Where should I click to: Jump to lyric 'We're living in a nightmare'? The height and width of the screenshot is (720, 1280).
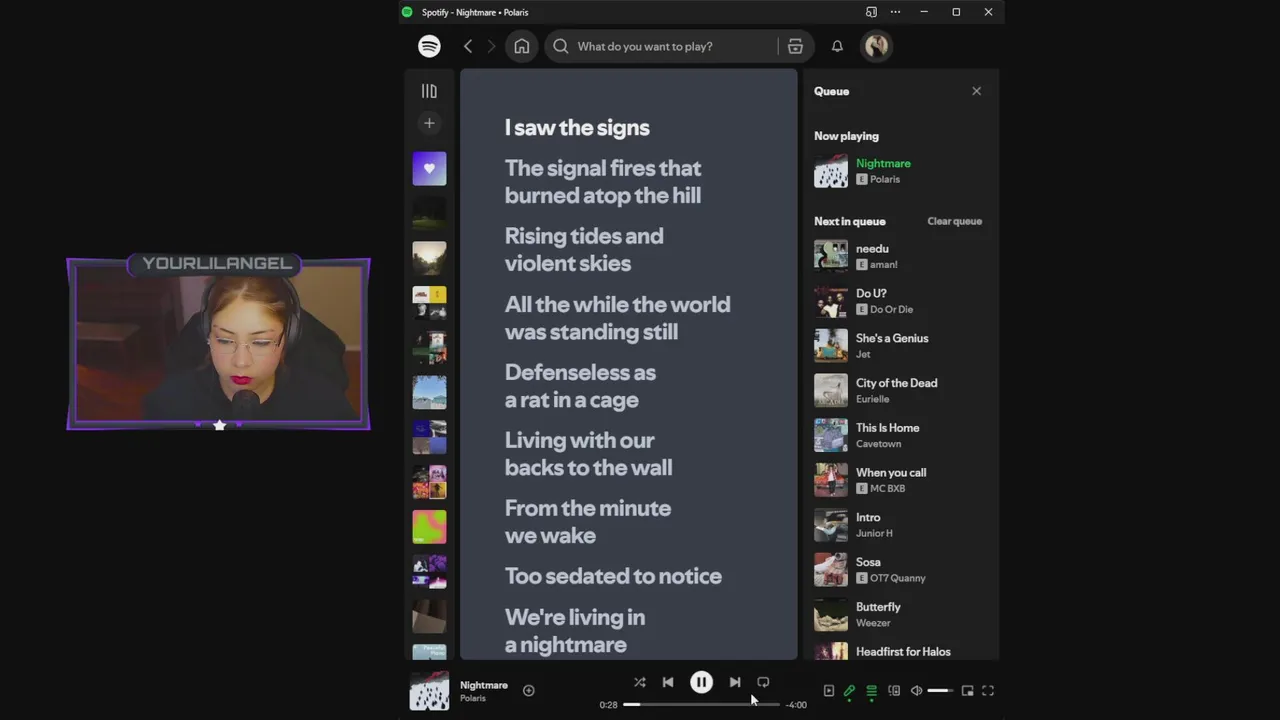click(x=575, y=631)
